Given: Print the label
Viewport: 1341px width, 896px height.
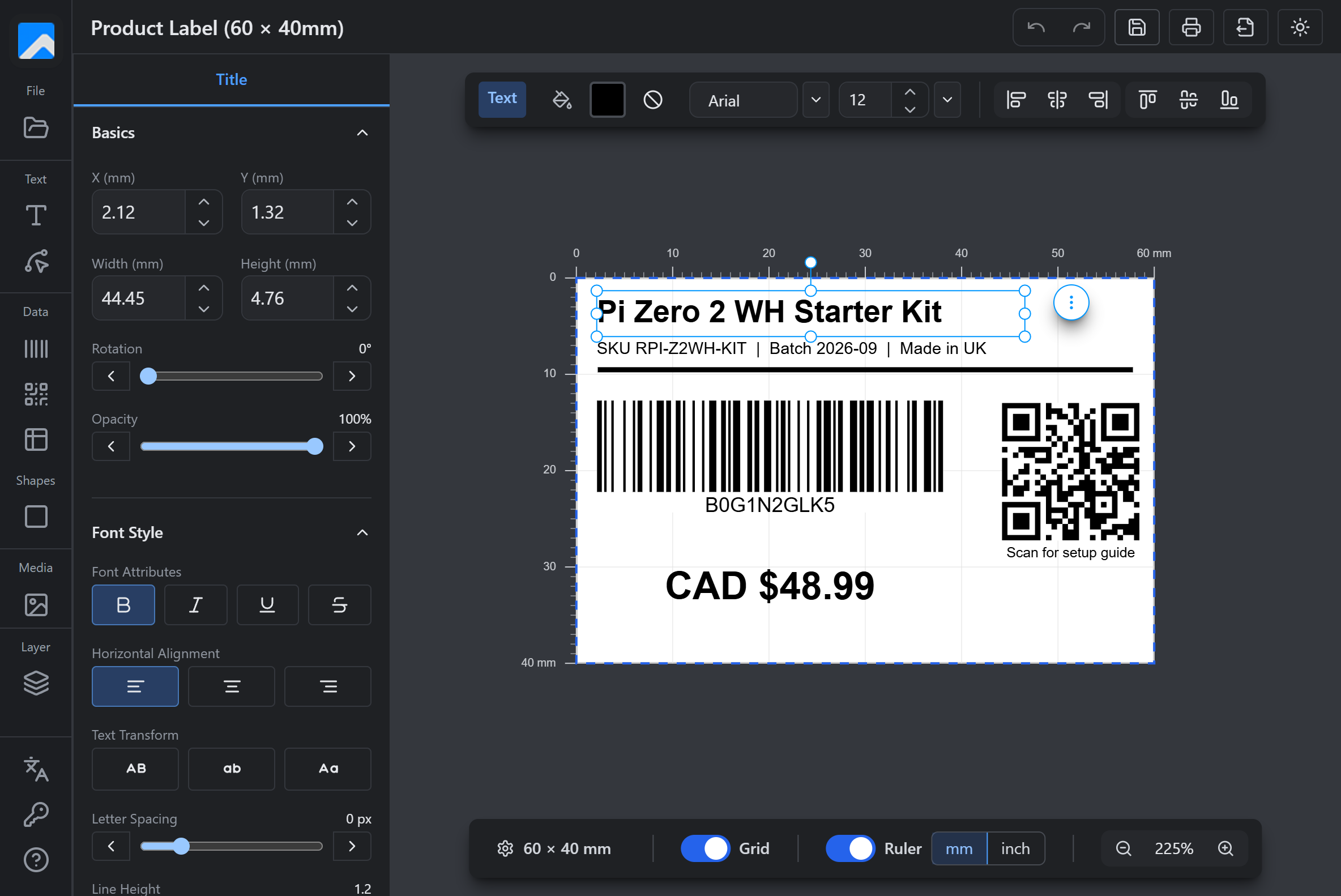Looking at the screenshot, I should click(1191, 27).
